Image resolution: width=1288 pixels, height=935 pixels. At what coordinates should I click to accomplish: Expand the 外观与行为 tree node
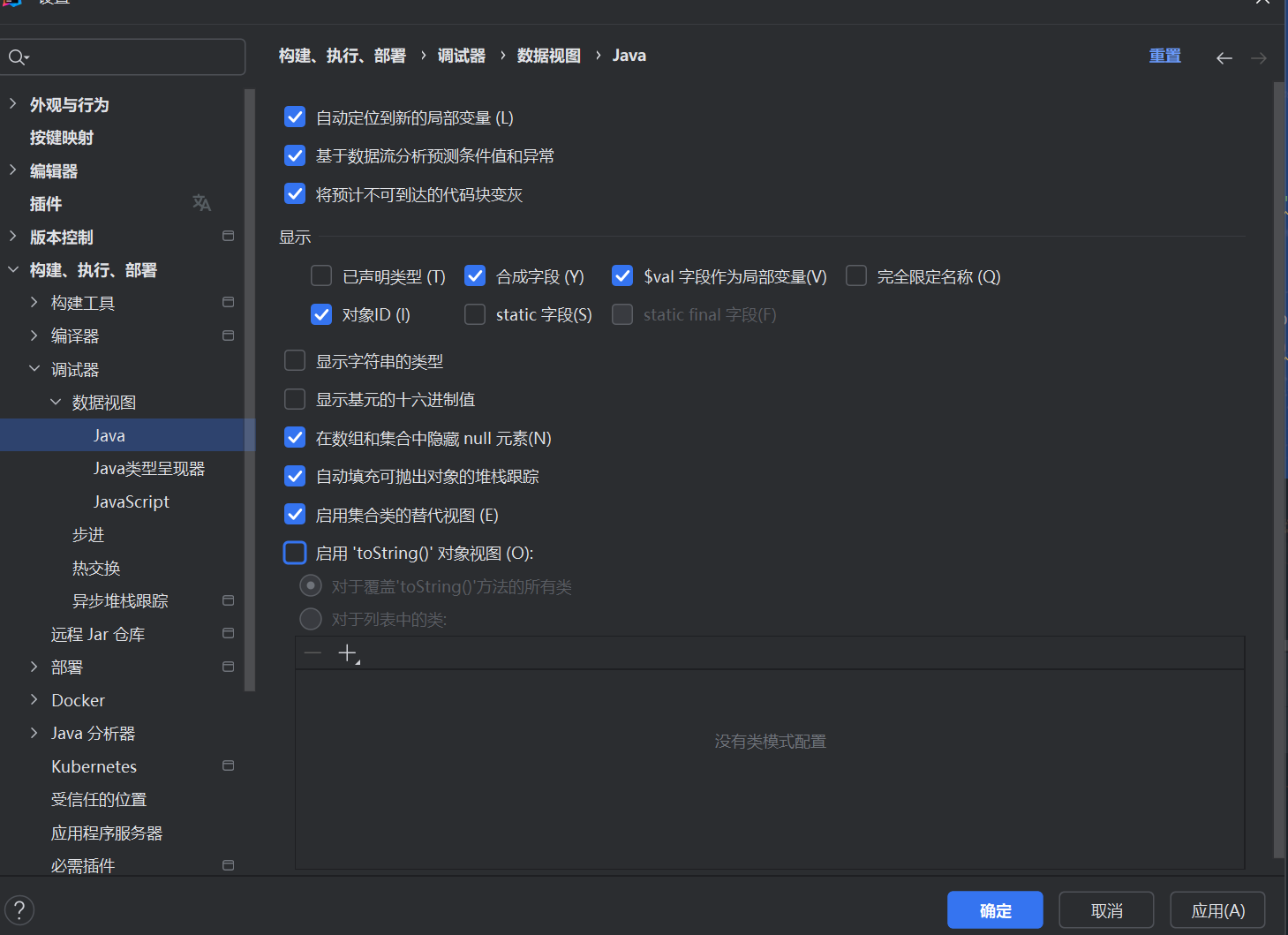tap(13, 104)
